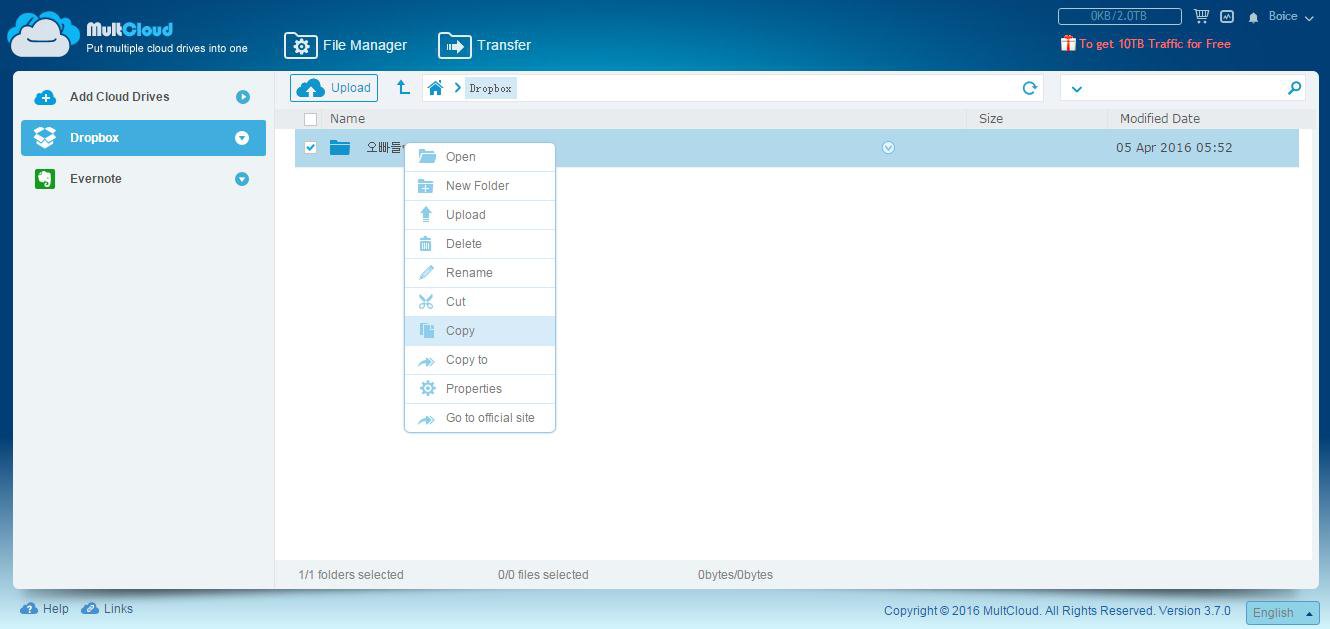Click the Modified Date column header
The image size is (1330, 629).
[1160, 118]
